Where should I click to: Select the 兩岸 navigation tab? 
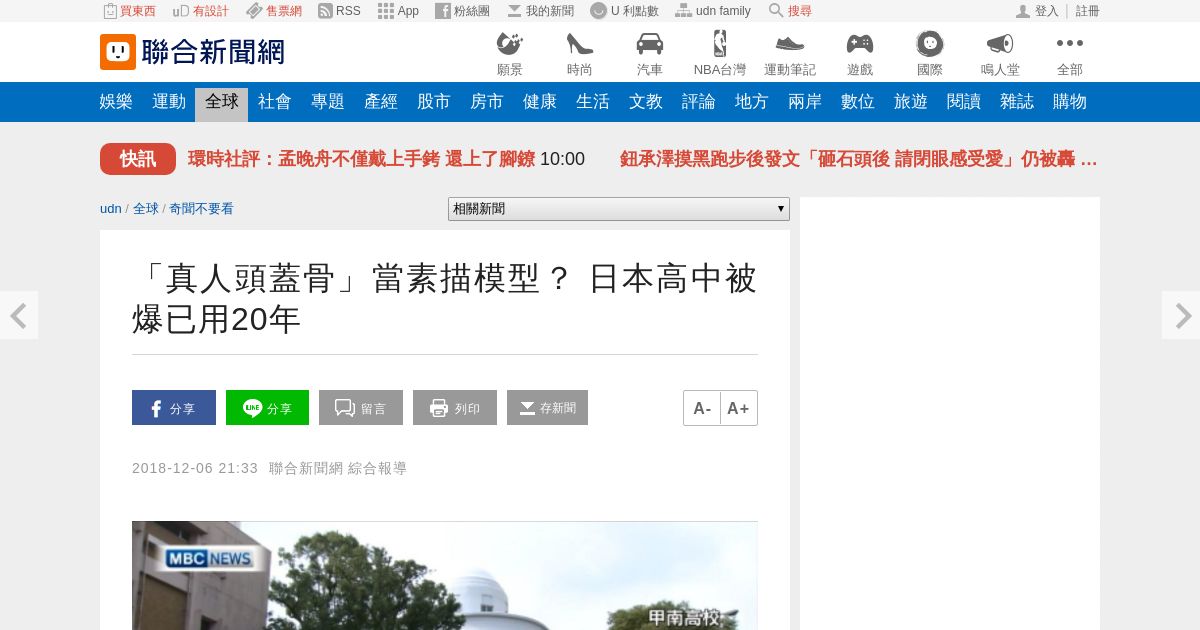point(805,102)
